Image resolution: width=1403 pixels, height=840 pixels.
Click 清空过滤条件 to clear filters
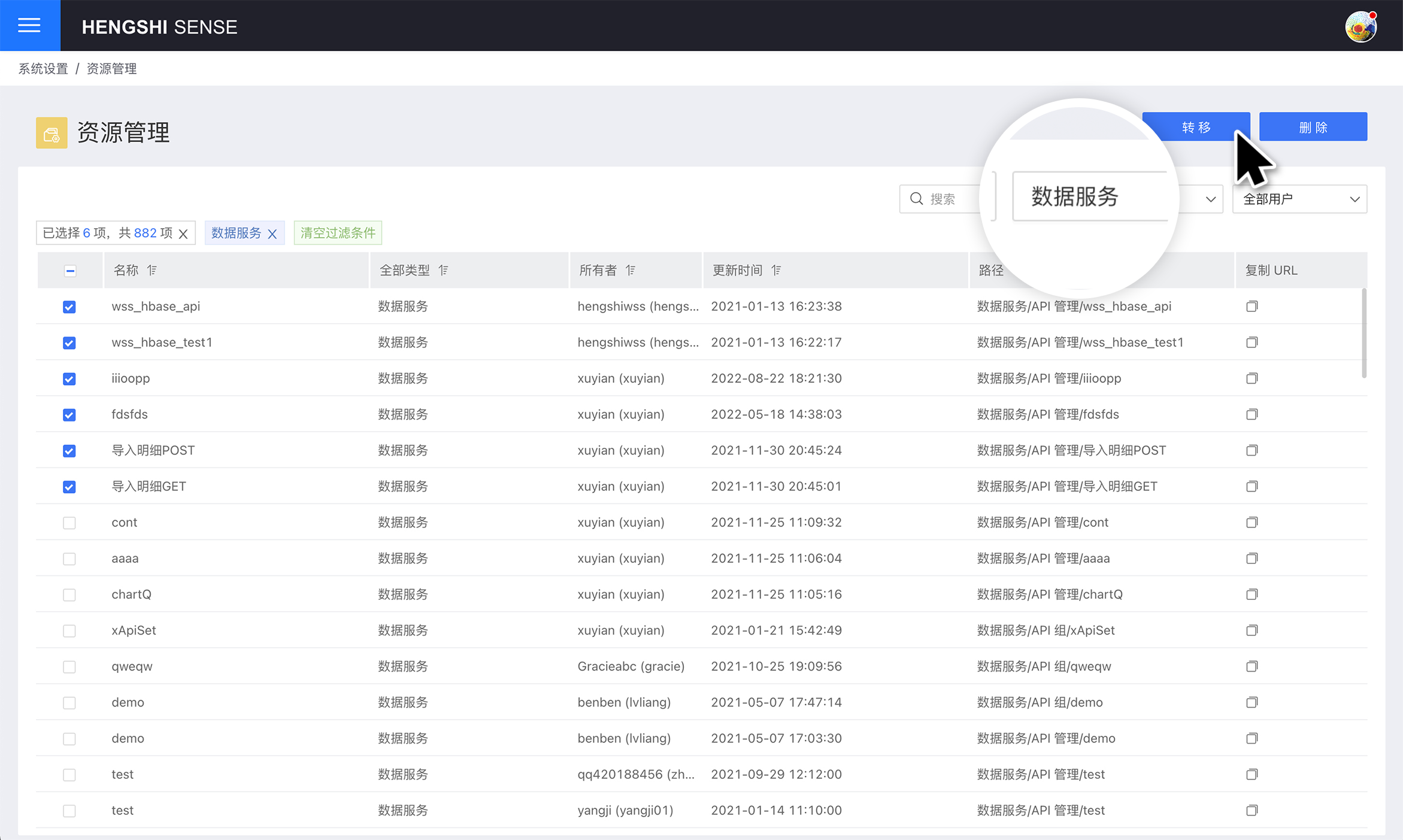[338, 233]
